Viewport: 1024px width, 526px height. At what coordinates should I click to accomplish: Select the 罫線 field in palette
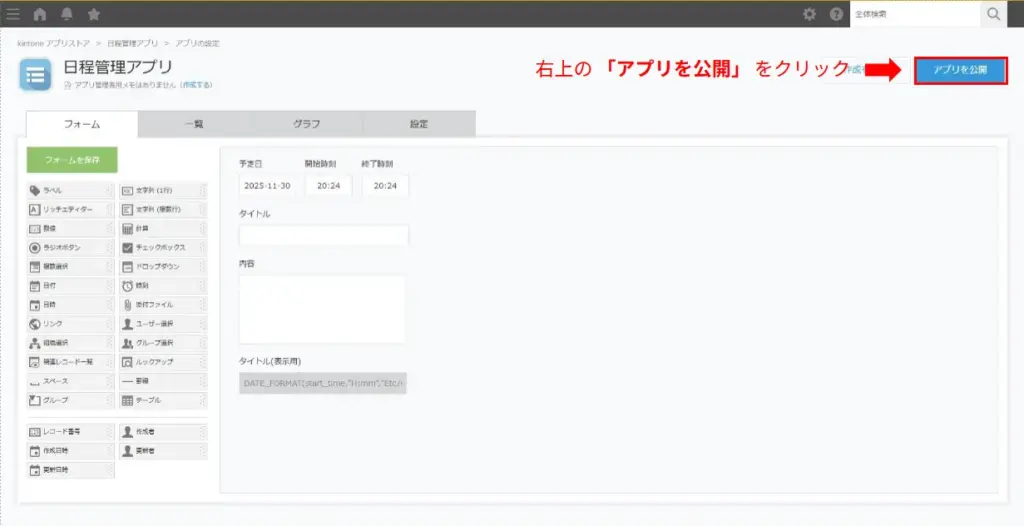point(163,381)
